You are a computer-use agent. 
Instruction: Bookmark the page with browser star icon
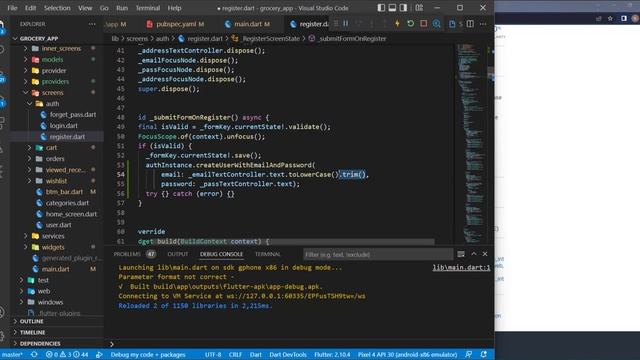(610, 18)
